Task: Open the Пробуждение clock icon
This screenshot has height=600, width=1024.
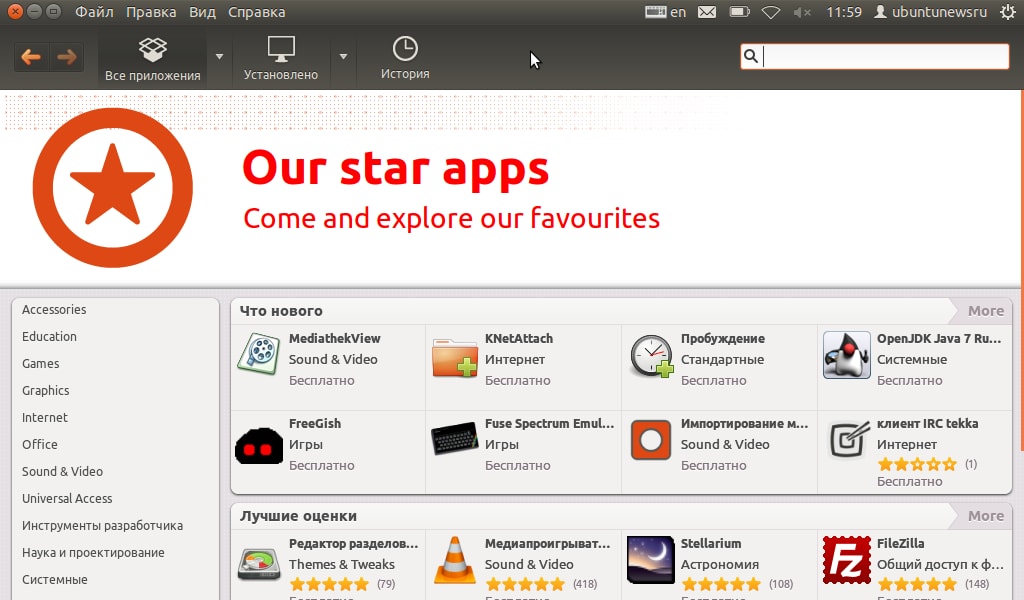Action: 651,356
